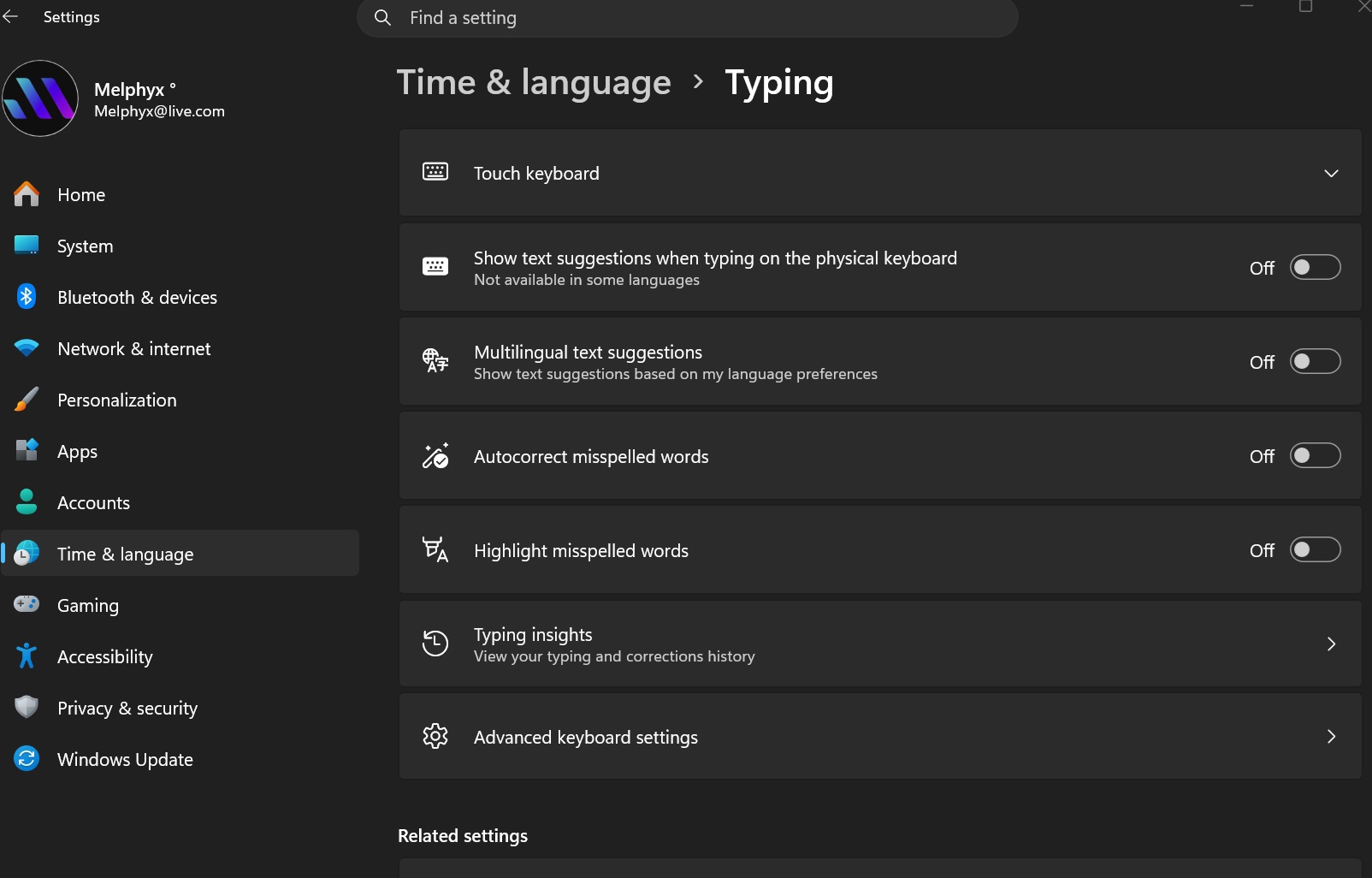
Task: Select Network & internet in sidebar
Action: tap(133, 348)
